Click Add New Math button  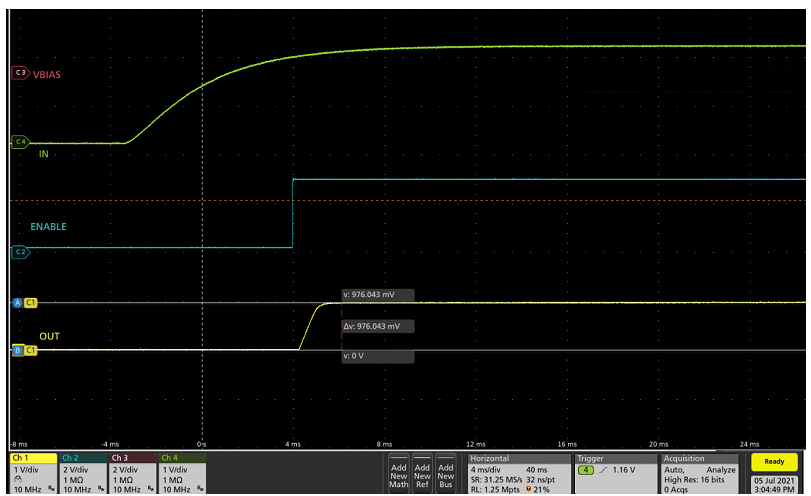(398, 473)
